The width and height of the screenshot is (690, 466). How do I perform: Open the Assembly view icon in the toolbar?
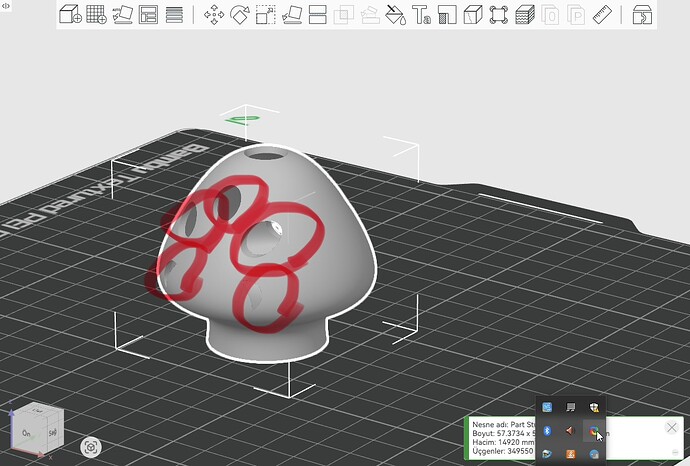tap(642, 15)
